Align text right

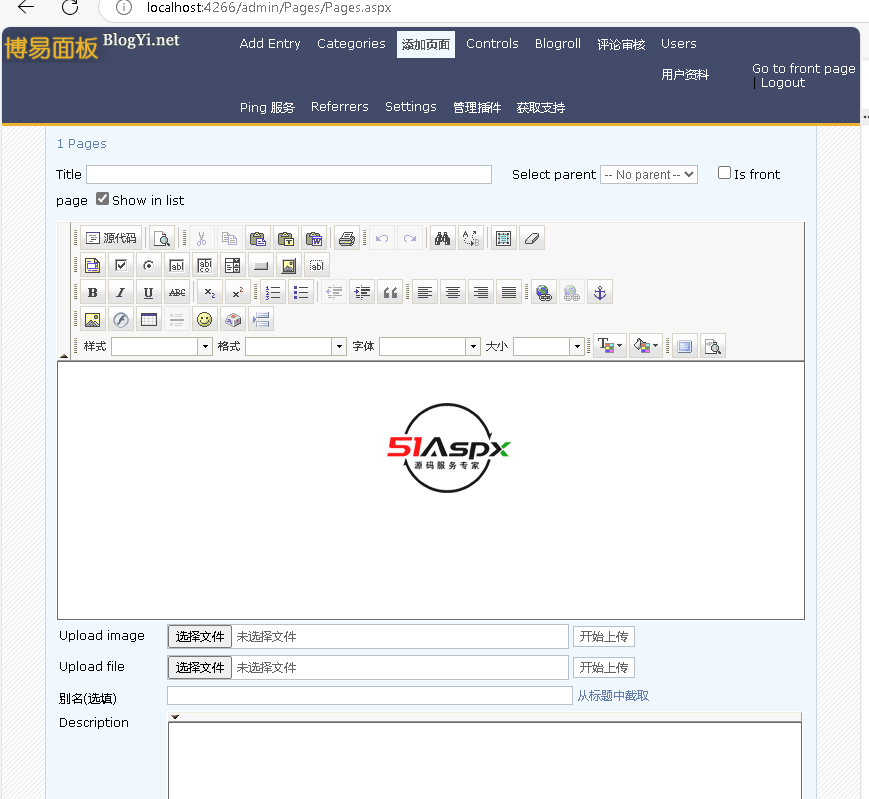coord(481,293)
